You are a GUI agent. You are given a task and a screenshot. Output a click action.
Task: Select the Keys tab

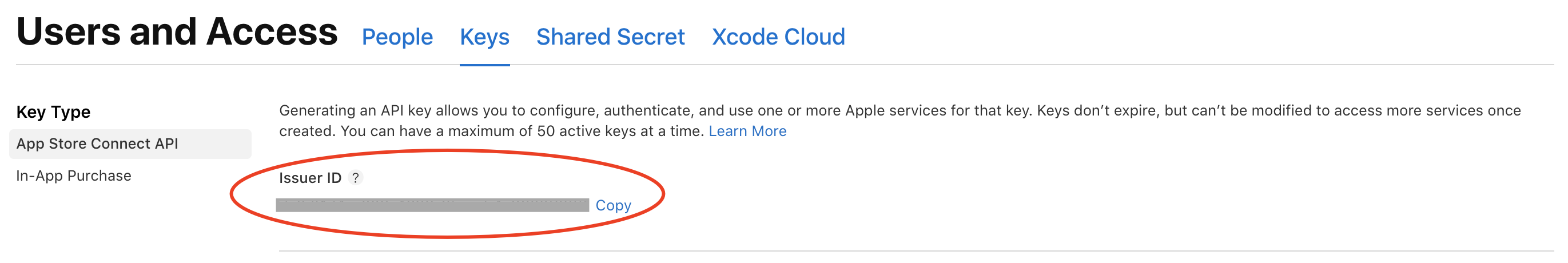484,37
